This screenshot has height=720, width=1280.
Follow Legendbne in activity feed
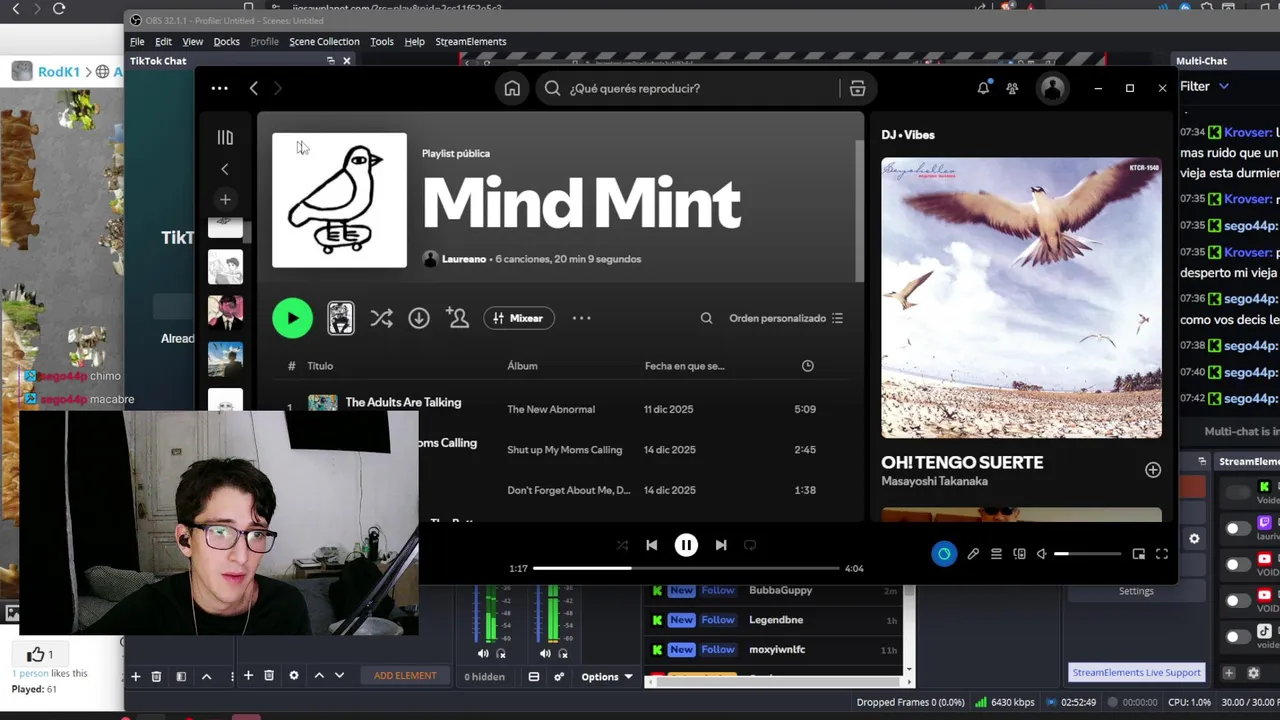[x=718, y=620]
